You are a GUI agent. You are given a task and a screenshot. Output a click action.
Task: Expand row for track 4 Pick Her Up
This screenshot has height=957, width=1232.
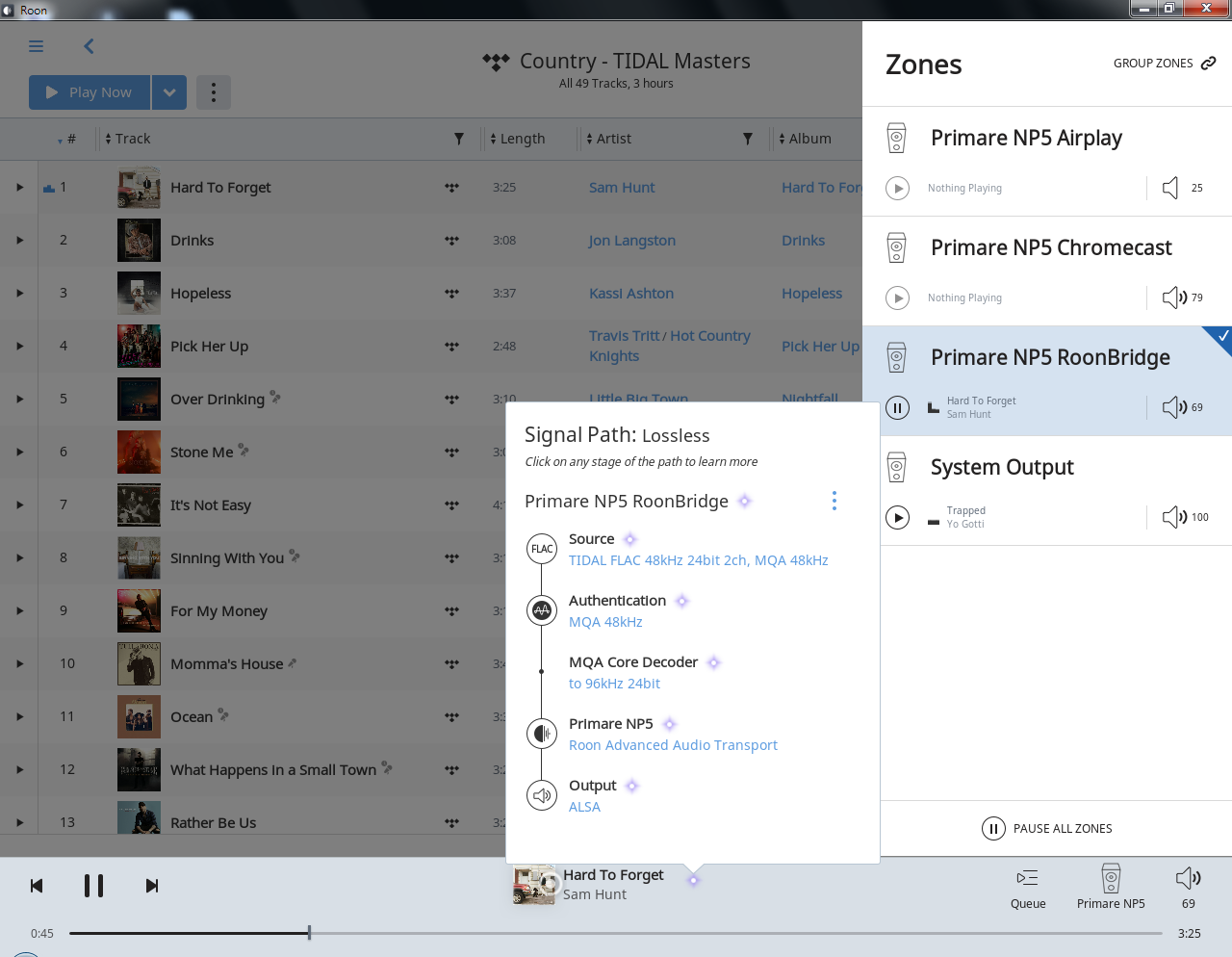tap(19, 346)
